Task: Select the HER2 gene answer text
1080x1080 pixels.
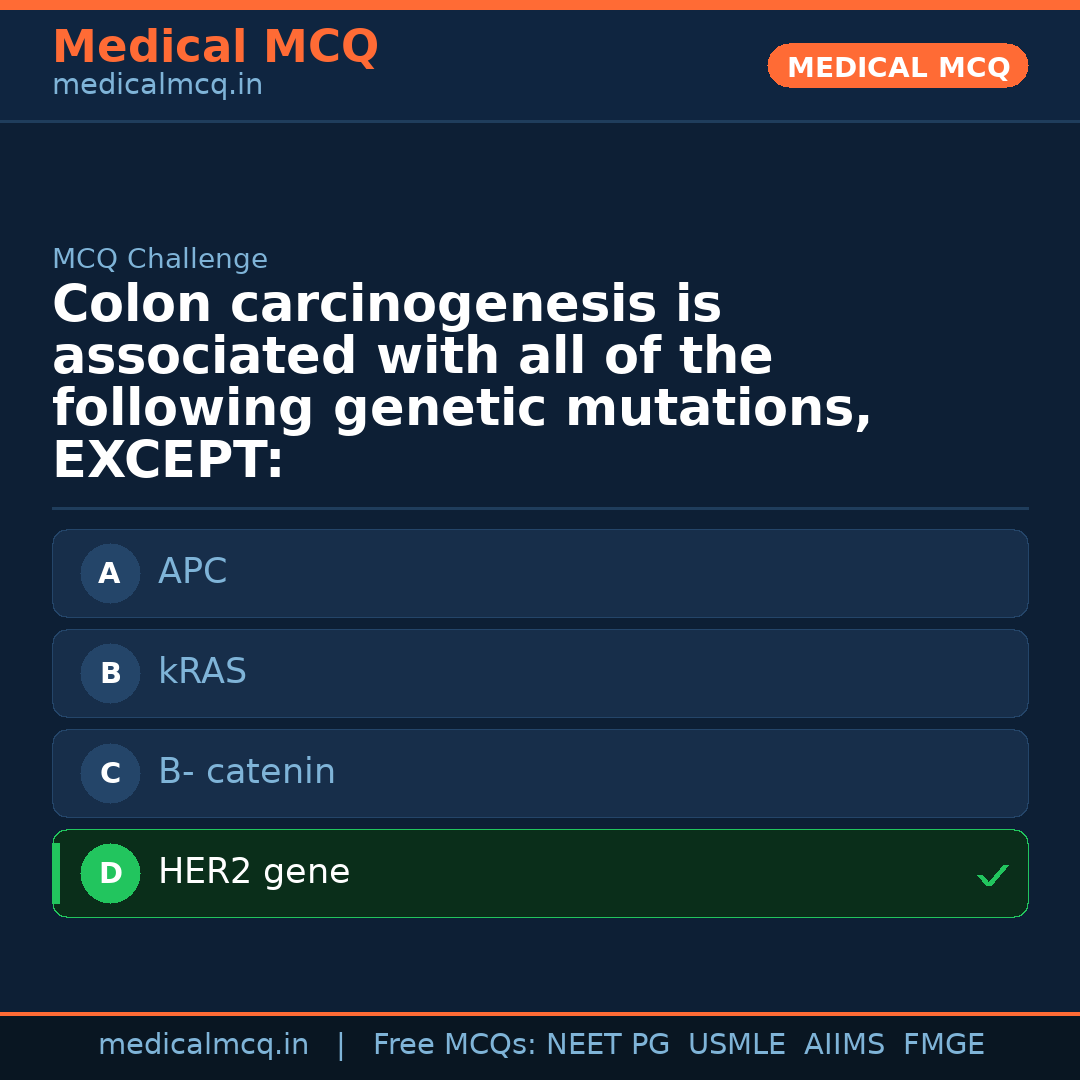Action: (x=254, y=872)
